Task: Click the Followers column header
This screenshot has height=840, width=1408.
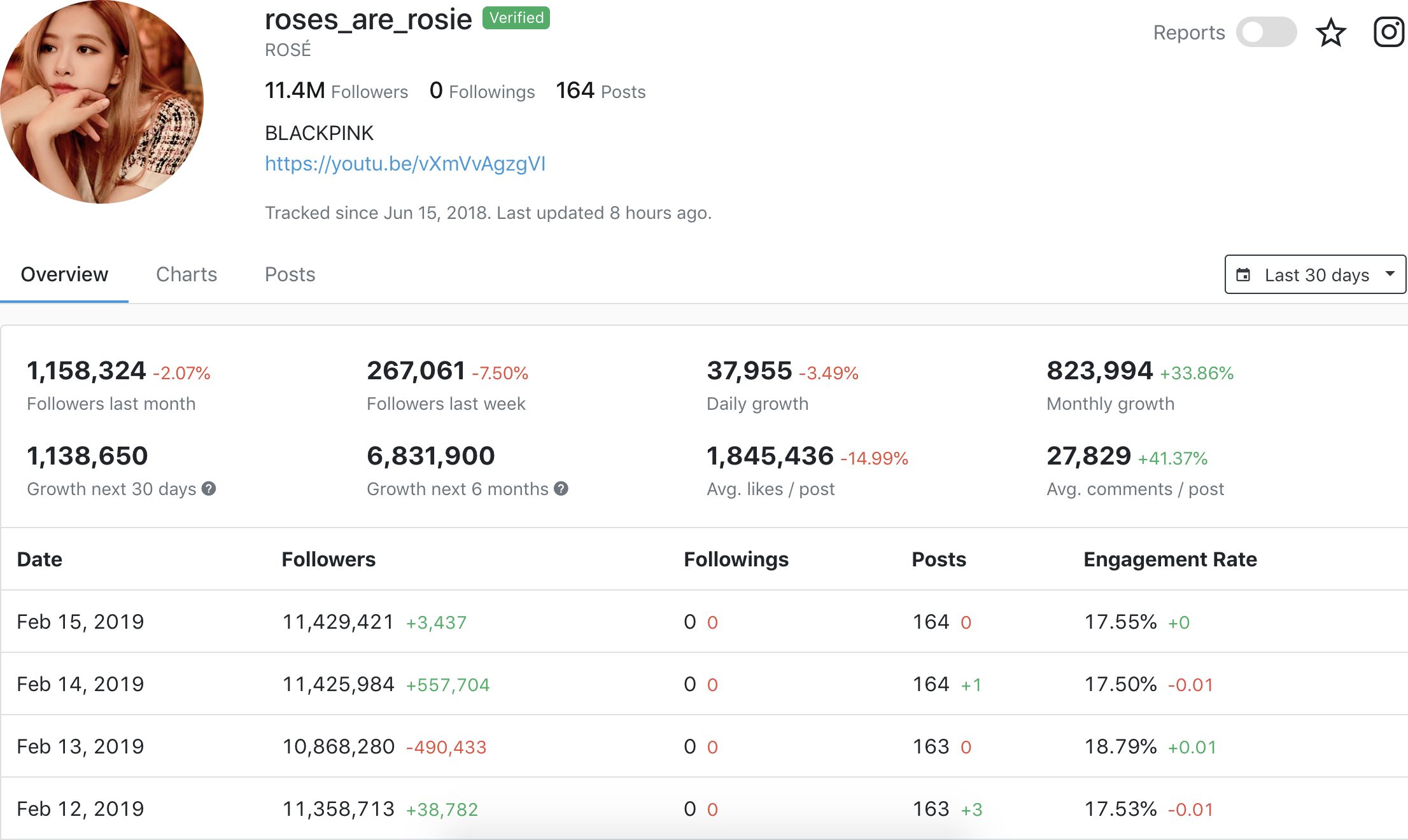Action: click(328, 559)
